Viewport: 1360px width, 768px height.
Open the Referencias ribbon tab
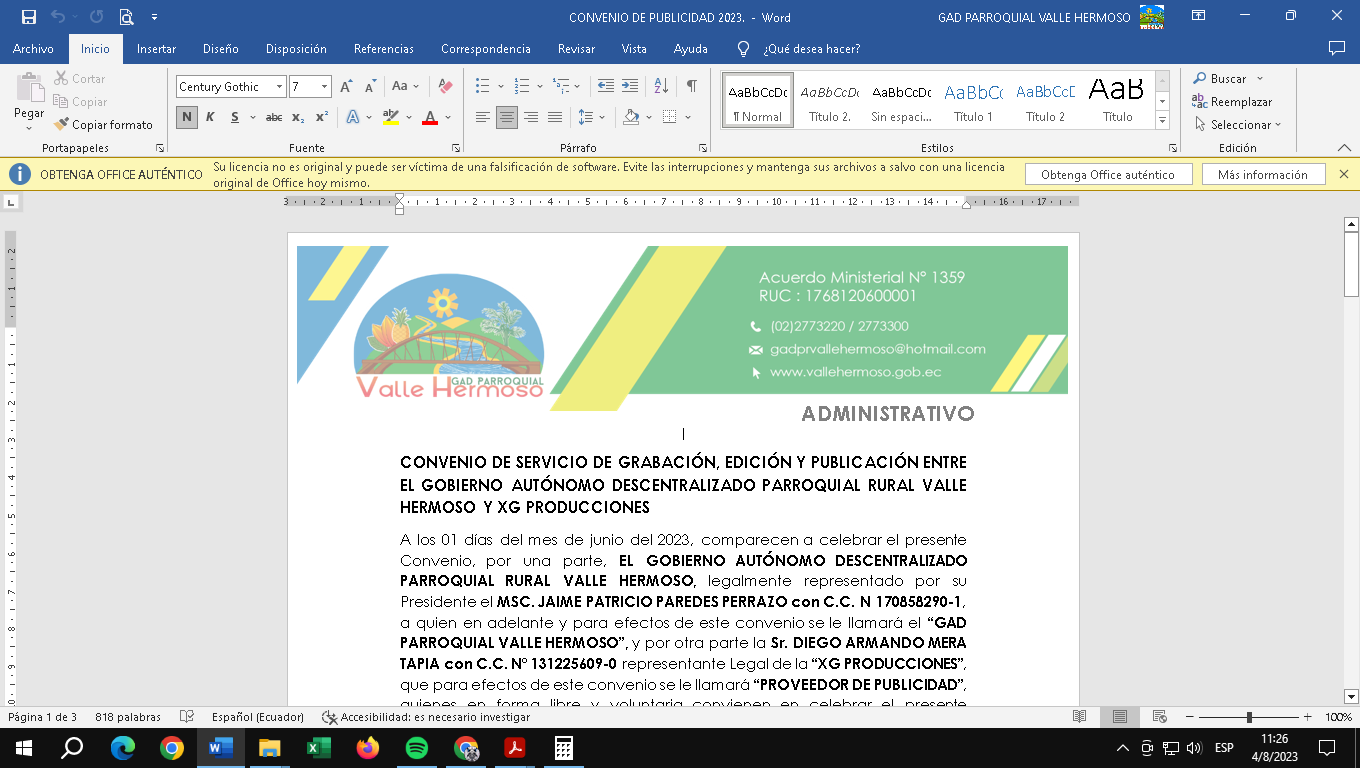coord(383,49)
